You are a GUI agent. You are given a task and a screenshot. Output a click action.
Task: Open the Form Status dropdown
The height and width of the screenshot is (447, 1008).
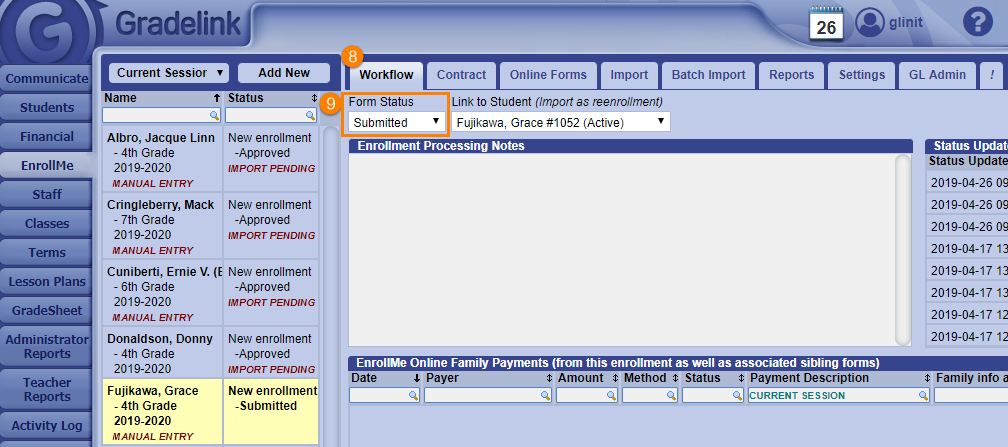pos(396,122)
